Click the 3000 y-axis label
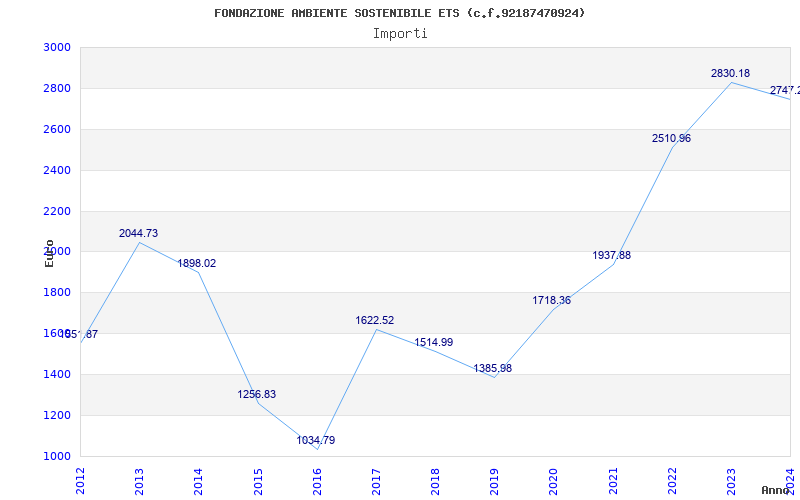800x500 pixels. (x=57, y=47)
